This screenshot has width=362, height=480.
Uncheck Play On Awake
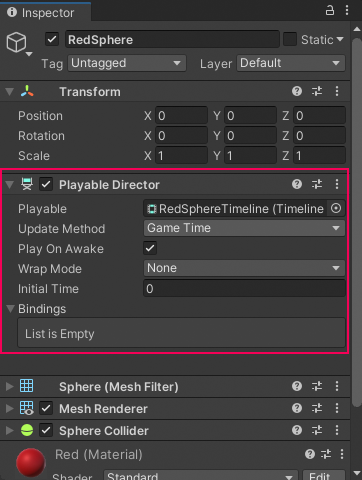(150, 248)
